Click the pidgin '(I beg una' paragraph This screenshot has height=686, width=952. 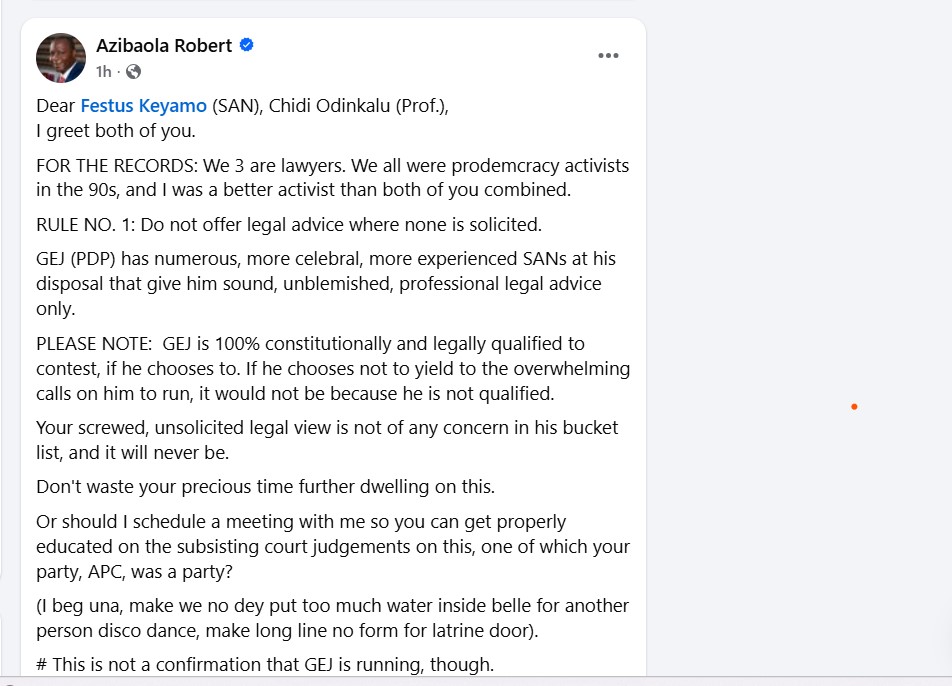(x=333, y=618)
